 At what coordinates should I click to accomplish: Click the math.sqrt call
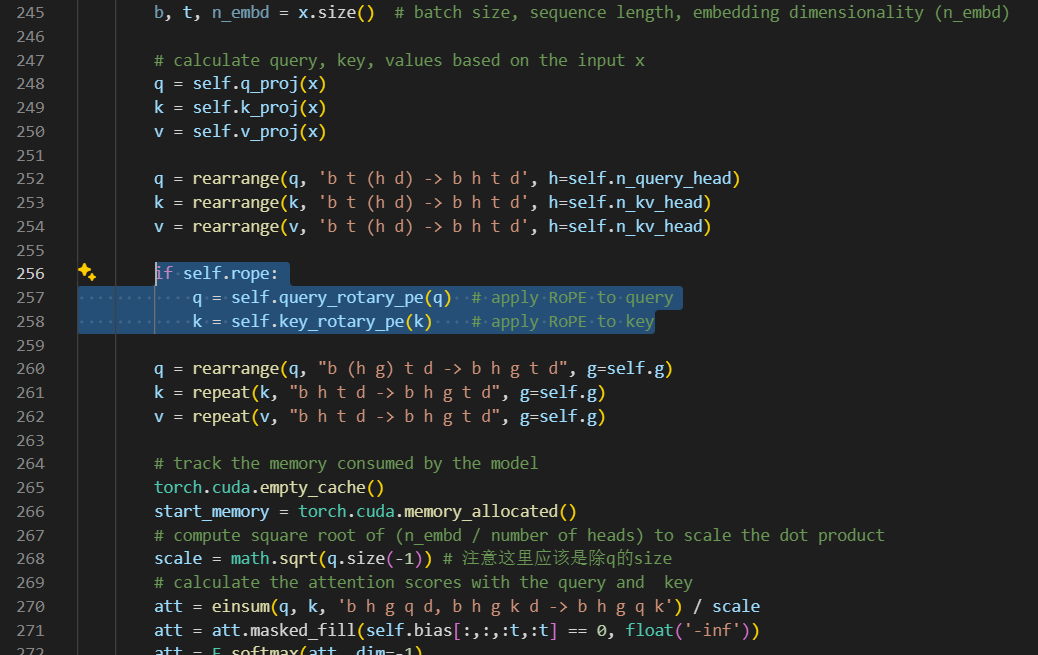point(264,559)
